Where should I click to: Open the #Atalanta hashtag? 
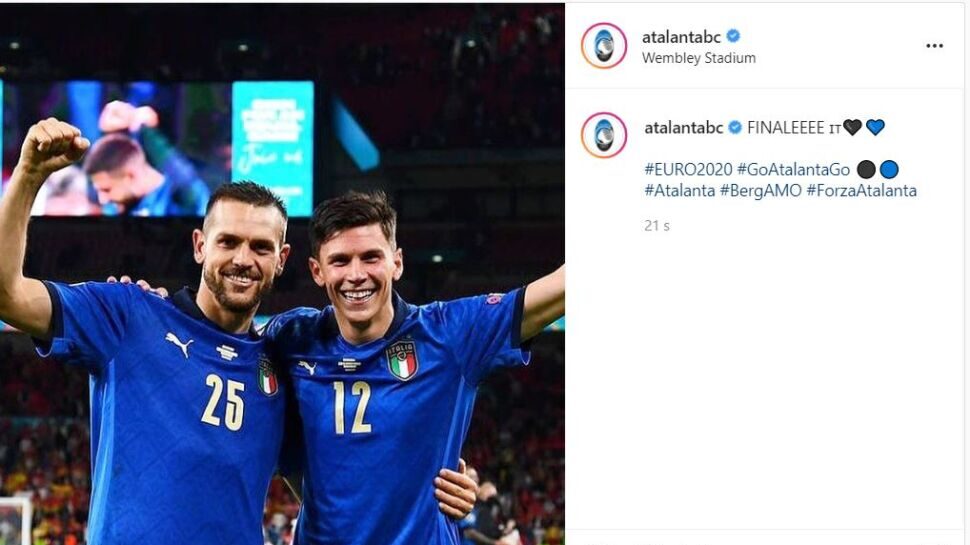point(680,191)
